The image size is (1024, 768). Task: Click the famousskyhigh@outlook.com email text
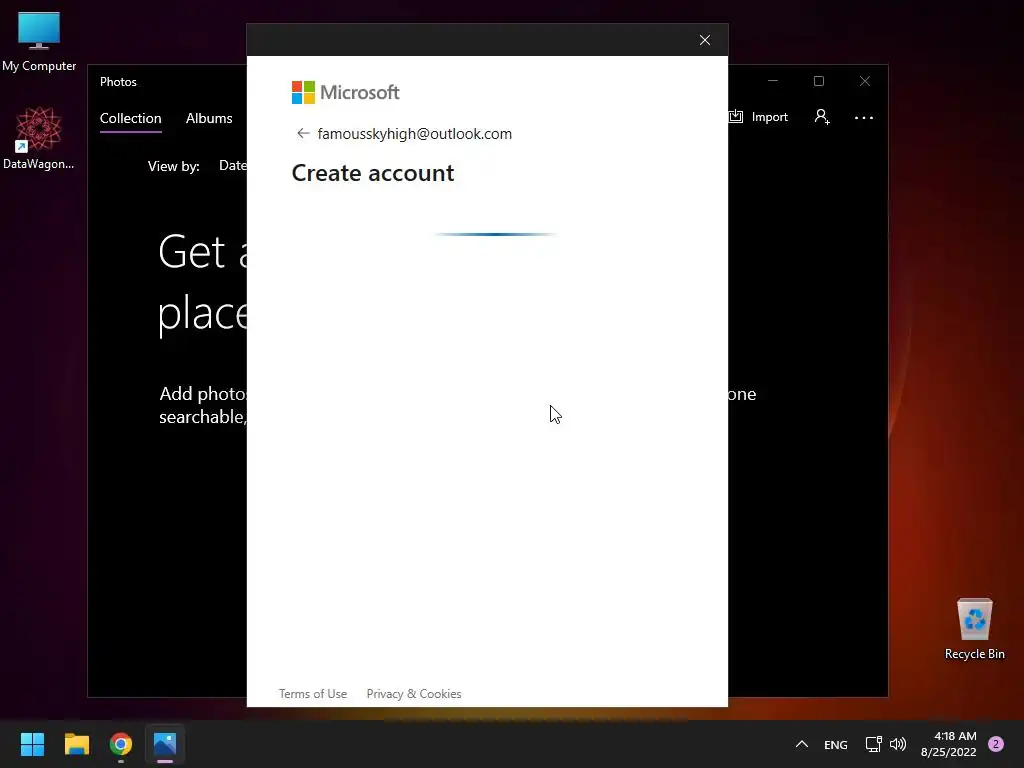click(415, 134)
